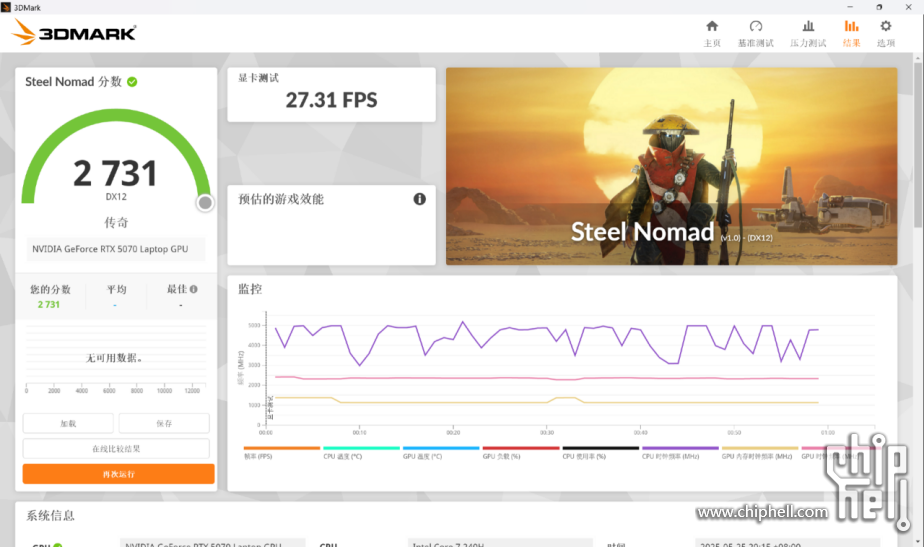Open the 选项 options gear icon

point(885,27)
